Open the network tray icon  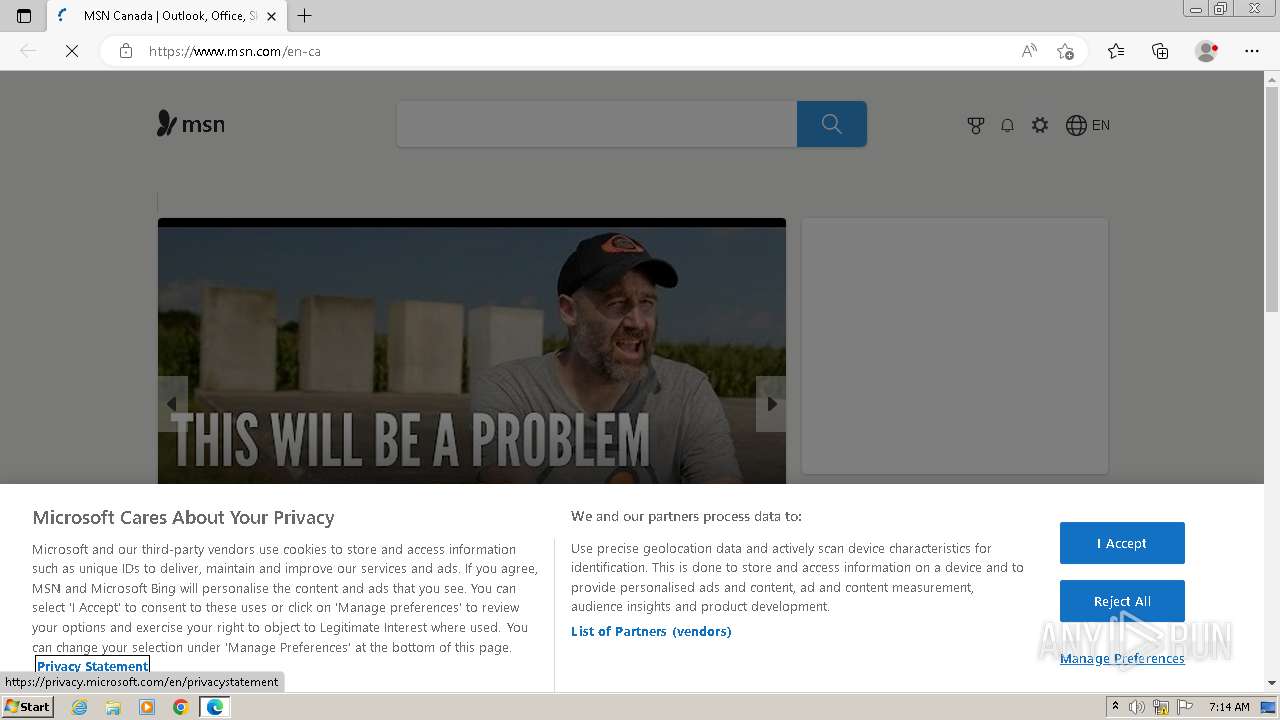click(1161, 707)
